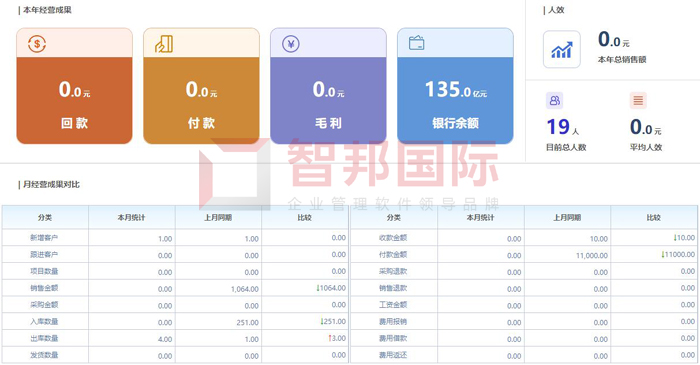
Task: Select the 跟进客户 row label
Action: (44, 254)
